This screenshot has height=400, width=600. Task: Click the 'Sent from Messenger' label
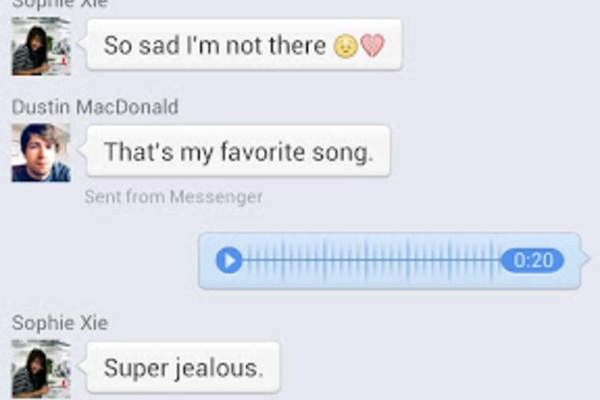173,197
